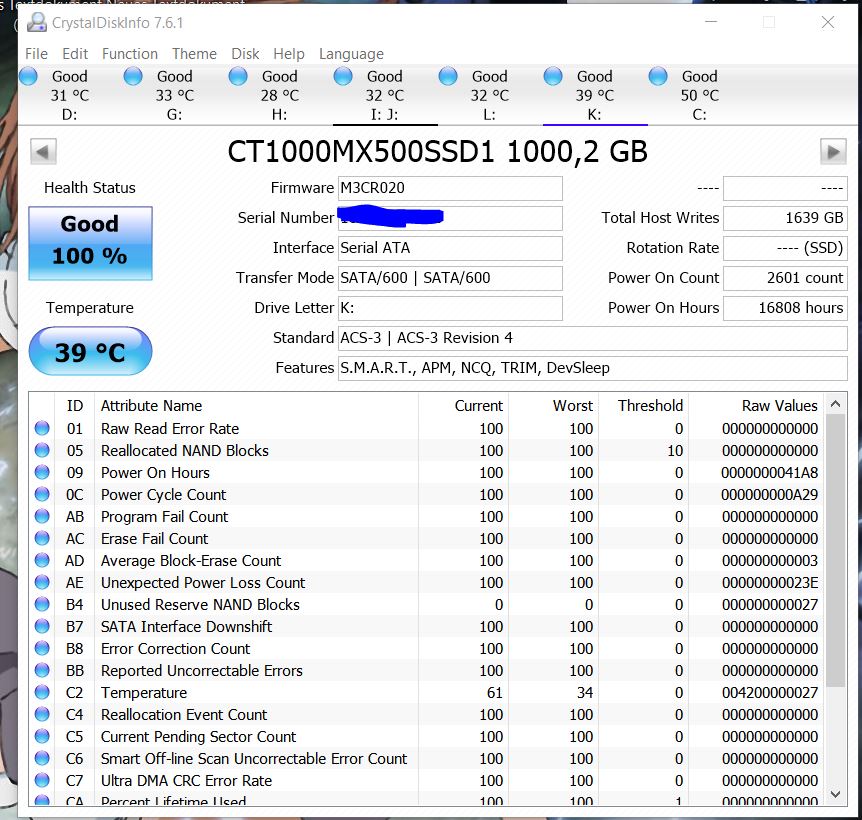Click Total Host Writes value 1639 GB
The image size is (862, 820).
pos(785,218)
